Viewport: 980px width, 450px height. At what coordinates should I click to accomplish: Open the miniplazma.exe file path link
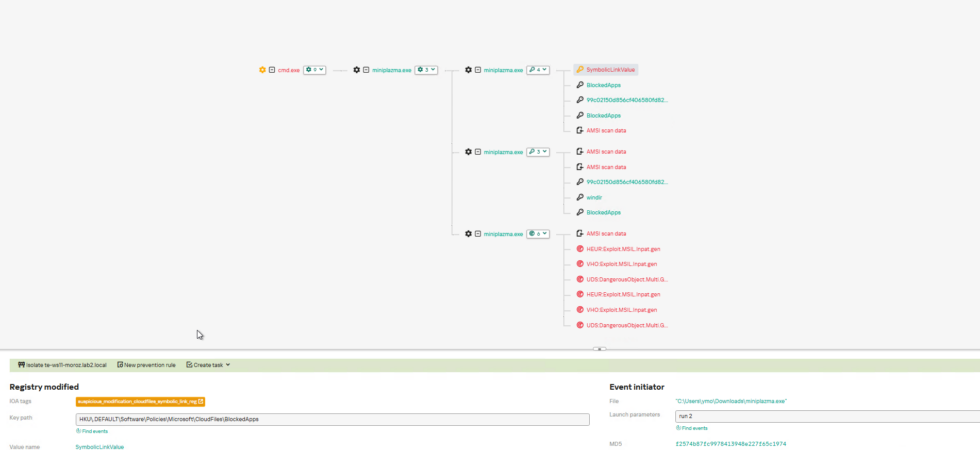click(x=731, y=401)
